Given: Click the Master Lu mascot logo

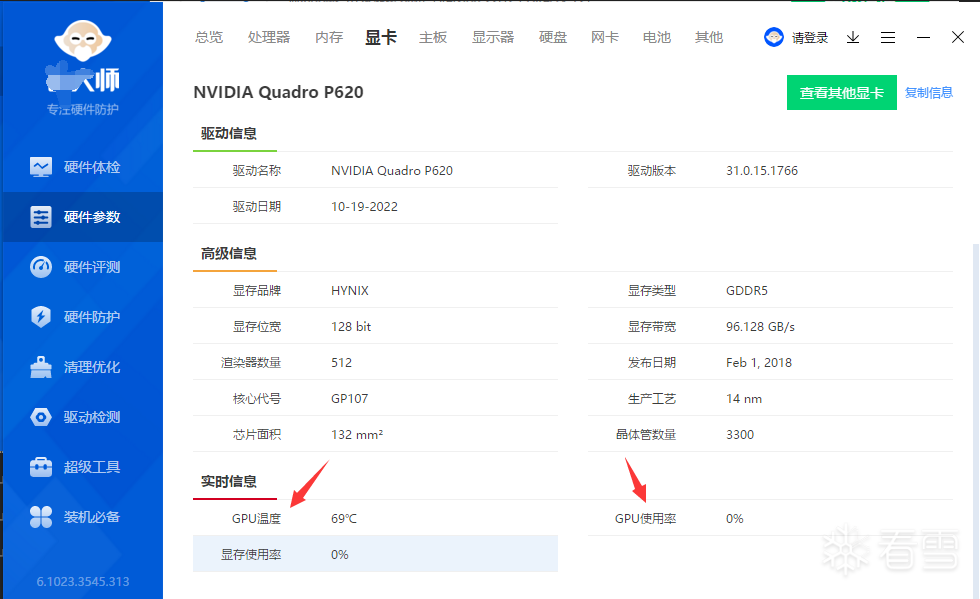Looking at the screenshot, I should [82, 41].
